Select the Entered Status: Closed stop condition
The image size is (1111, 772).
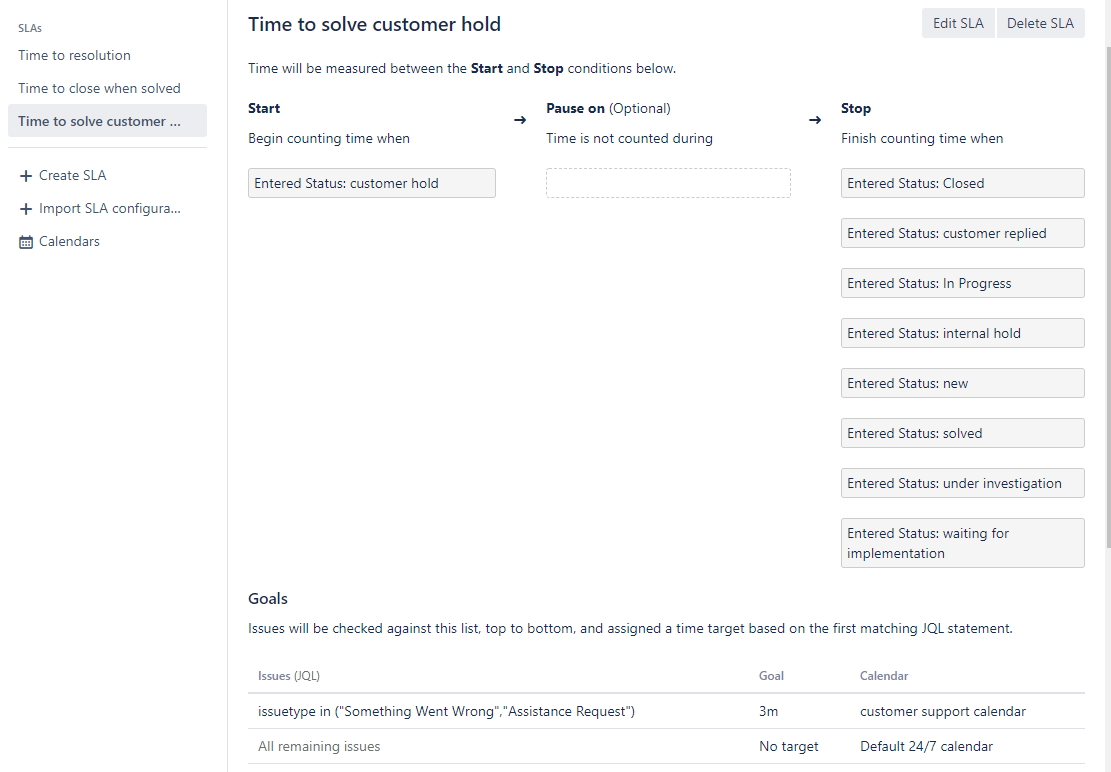click(x=962, y=183)
